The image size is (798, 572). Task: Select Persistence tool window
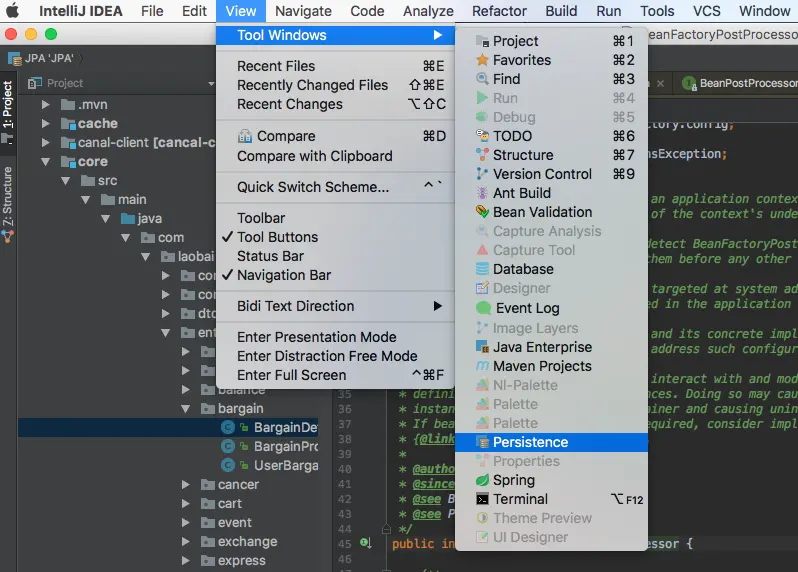(x=551, y=442)
